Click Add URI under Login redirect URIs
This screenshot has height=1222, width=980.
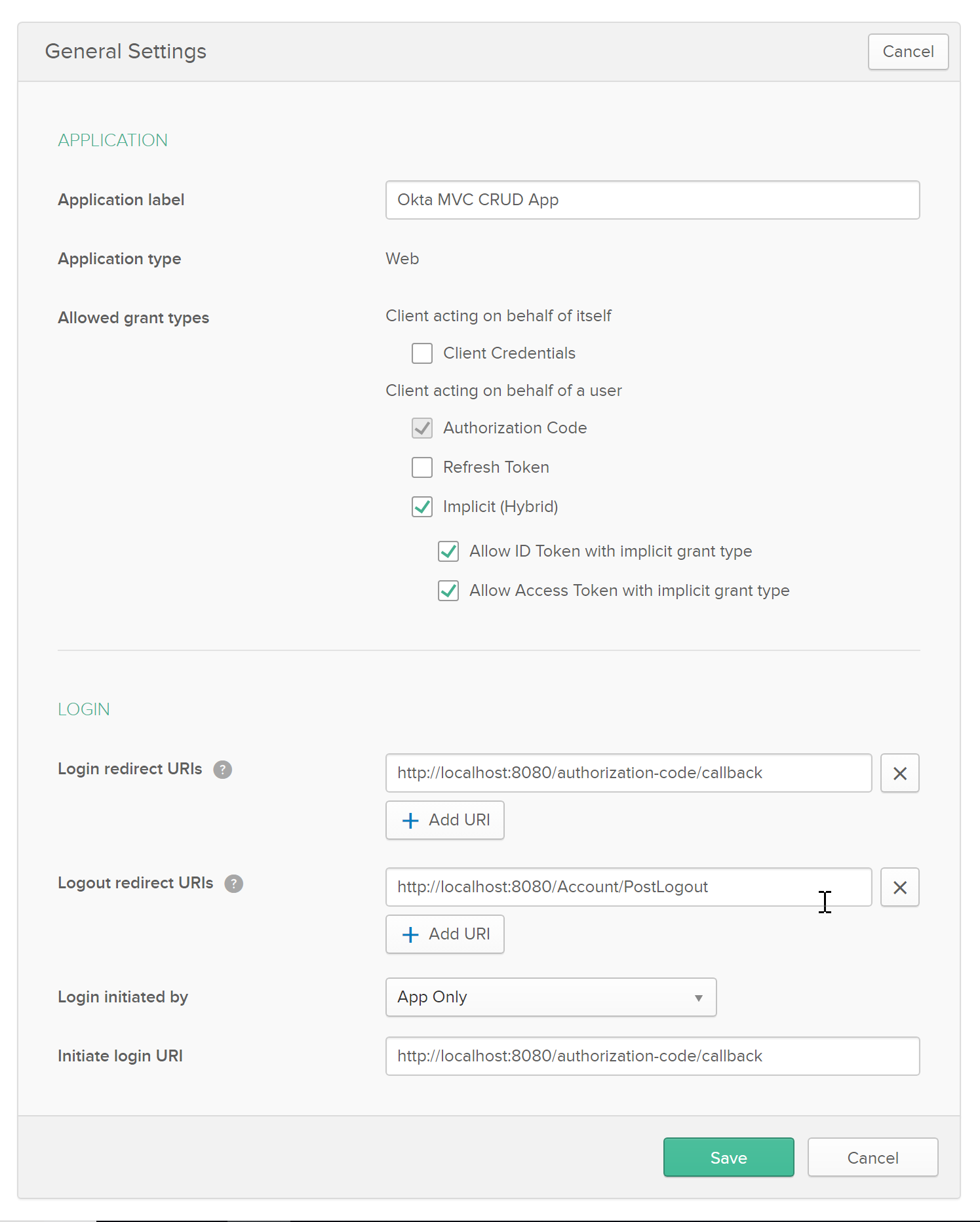[x=445, y=820]
